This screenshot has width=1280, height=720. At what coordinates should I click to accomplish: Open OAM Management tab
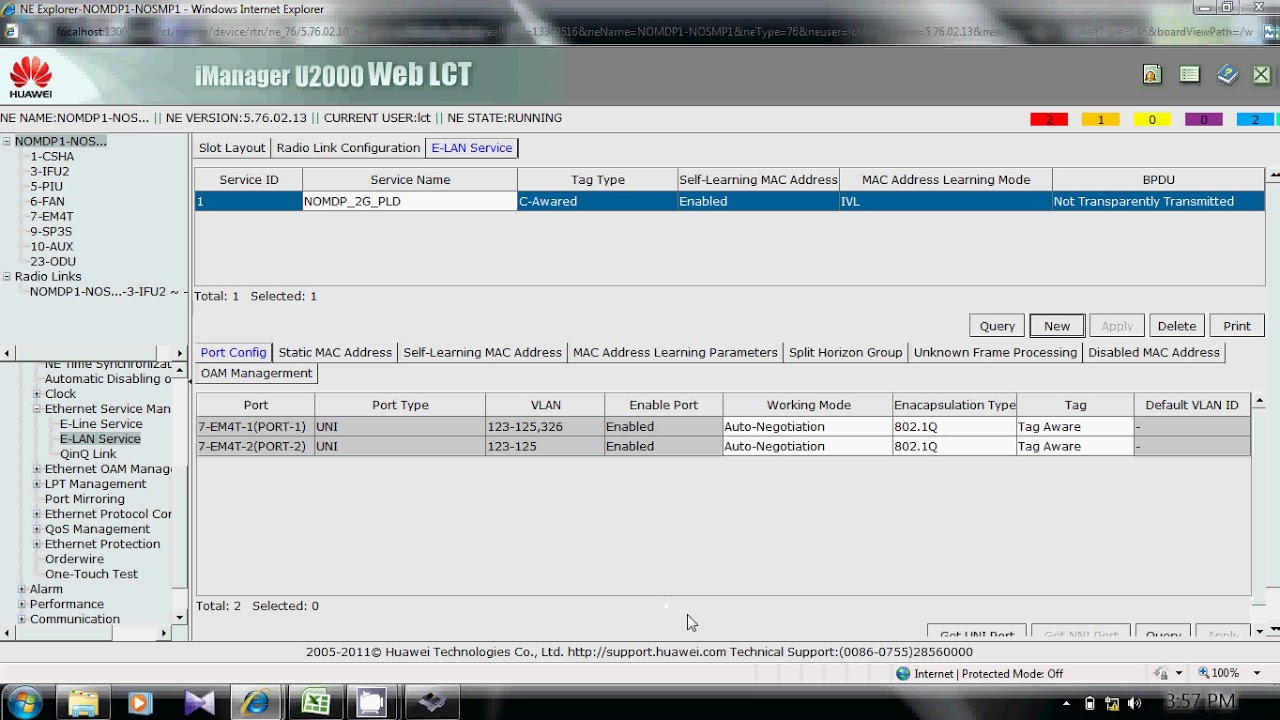(x=257, y=373)
